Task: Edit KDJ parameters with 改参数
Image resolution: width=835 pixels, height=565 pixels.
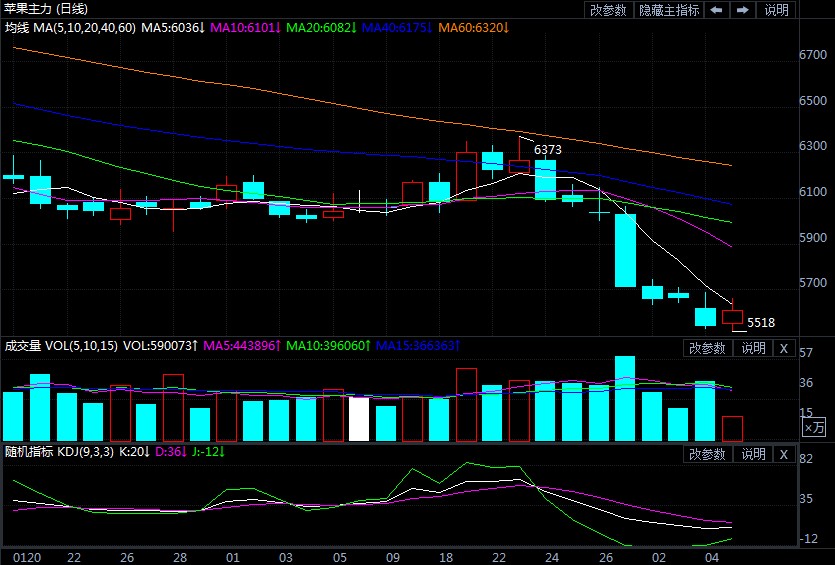Action: [708, 454]
